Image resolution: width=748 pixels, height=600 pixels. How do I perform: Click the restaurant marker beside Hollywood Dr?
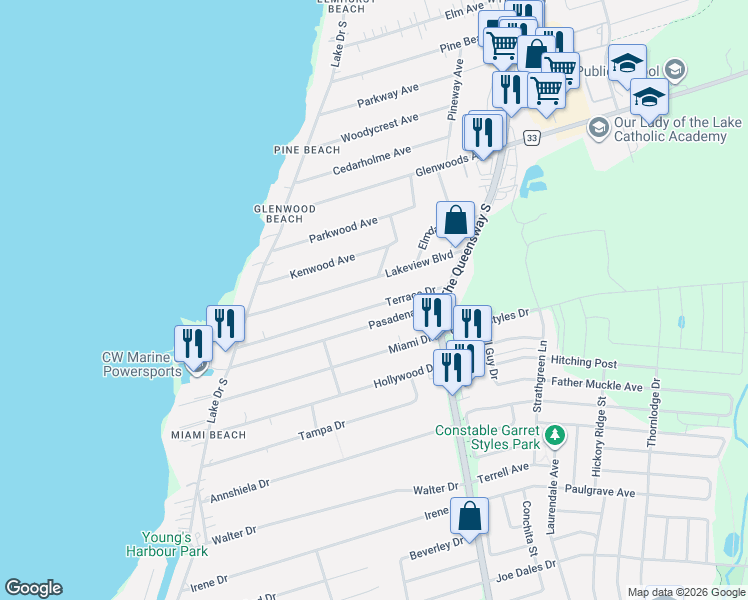tap(452, 371)
